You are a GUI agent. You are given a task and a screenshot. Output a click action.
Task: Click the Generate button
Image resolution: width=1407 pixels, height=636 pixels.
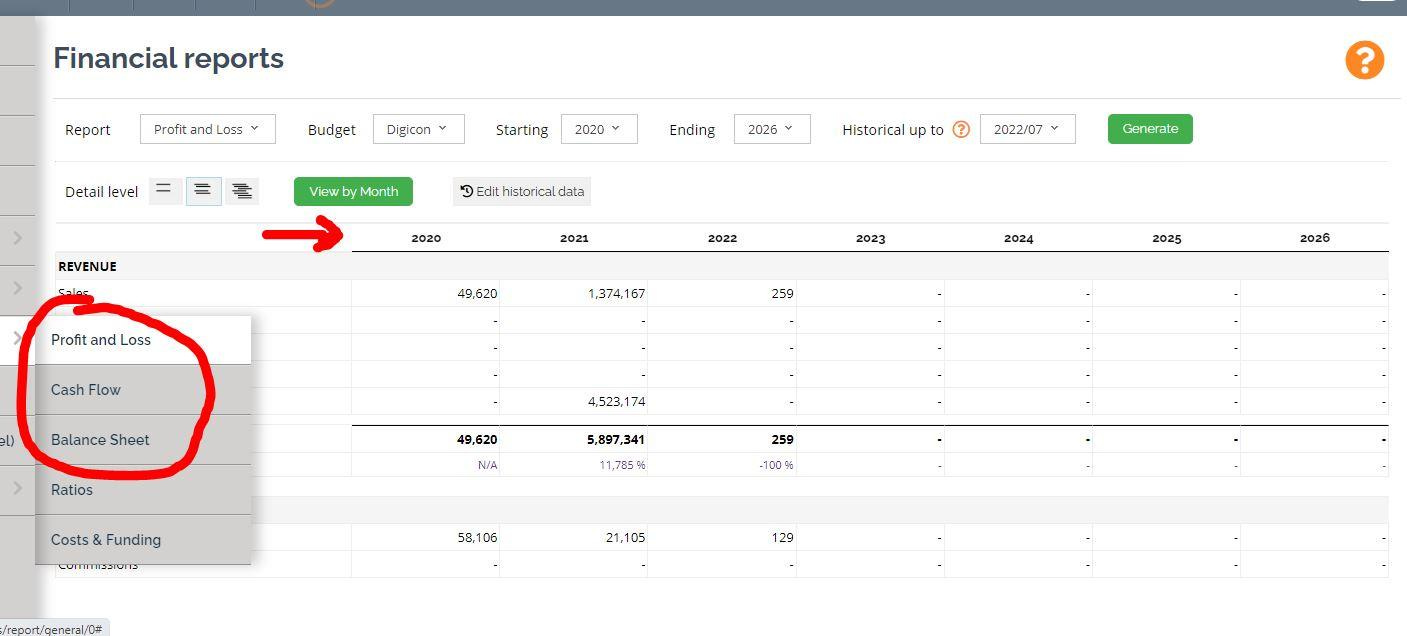(x=1149, y=128)
